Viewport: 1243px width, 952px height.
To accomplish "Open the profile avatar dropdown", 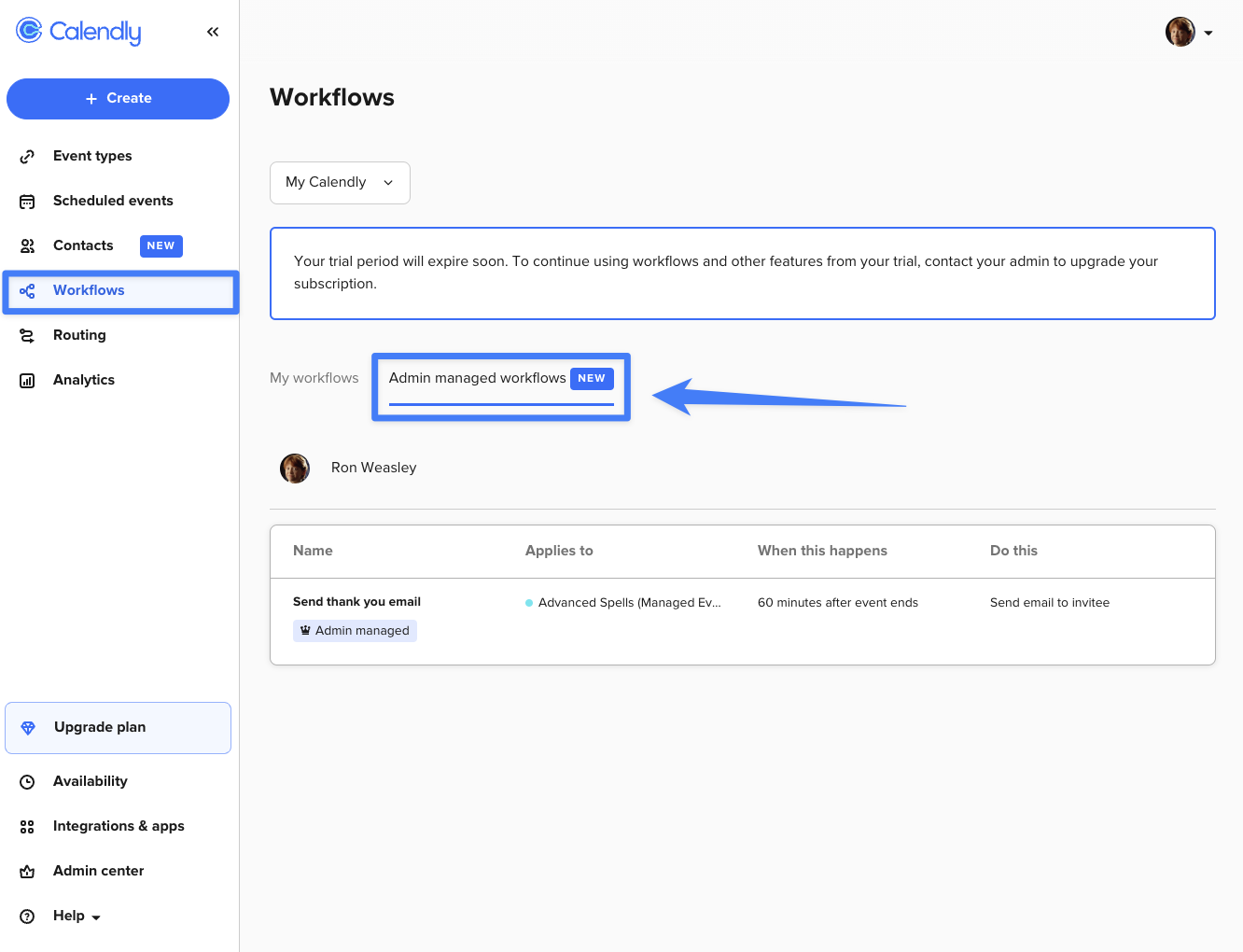I will click(x=1189, y=31).
